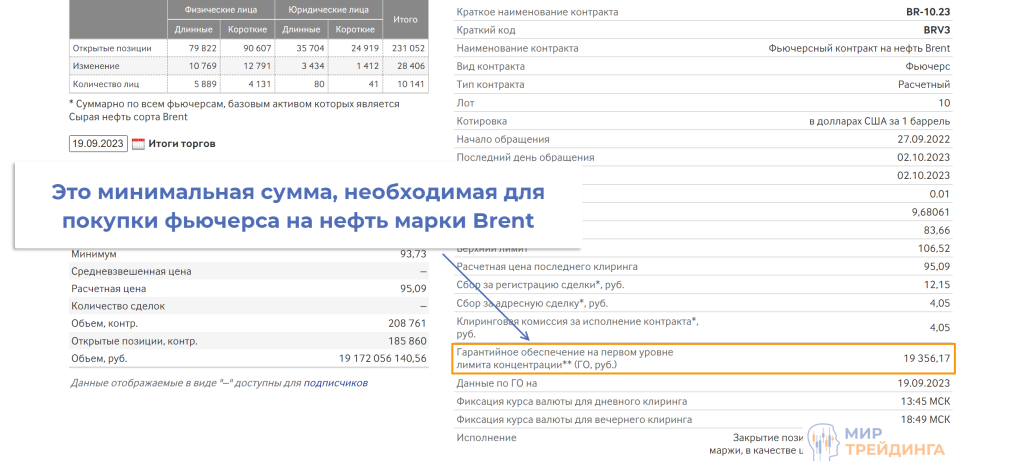Click the date field showing 19.09.2023

click(x=98, y=144)
